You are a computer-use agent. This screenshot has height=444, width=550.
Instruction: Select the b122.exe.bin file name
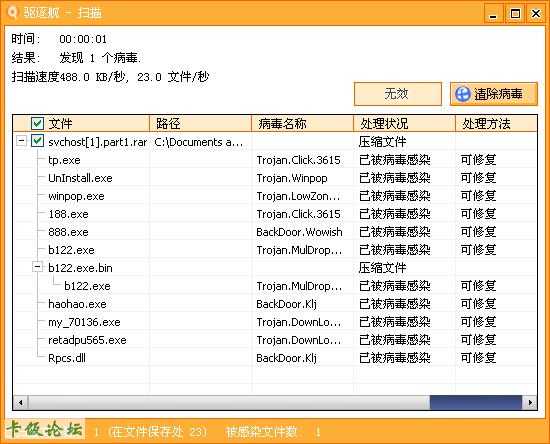tap(80, 268)
